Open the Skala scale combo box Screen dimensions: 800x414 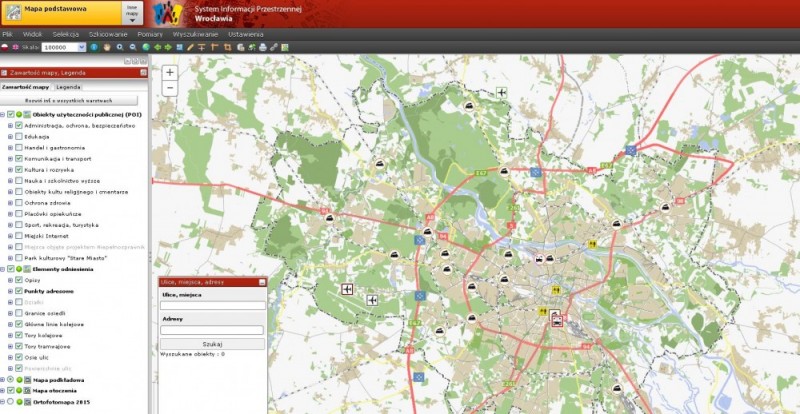pos(64,47)
